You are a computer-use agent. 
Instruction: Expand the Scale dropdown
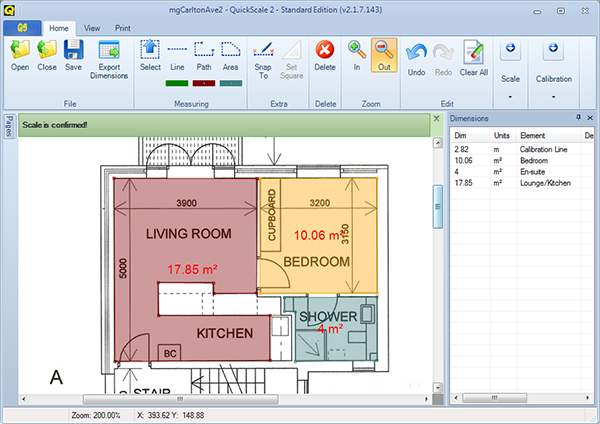click(x=510, y=97)
